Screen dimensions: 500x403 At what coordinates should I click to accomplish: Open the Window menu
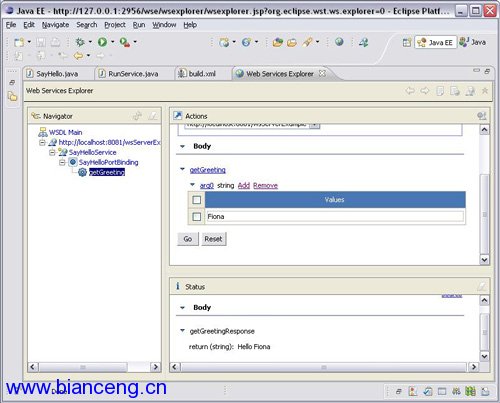point(164,25)
